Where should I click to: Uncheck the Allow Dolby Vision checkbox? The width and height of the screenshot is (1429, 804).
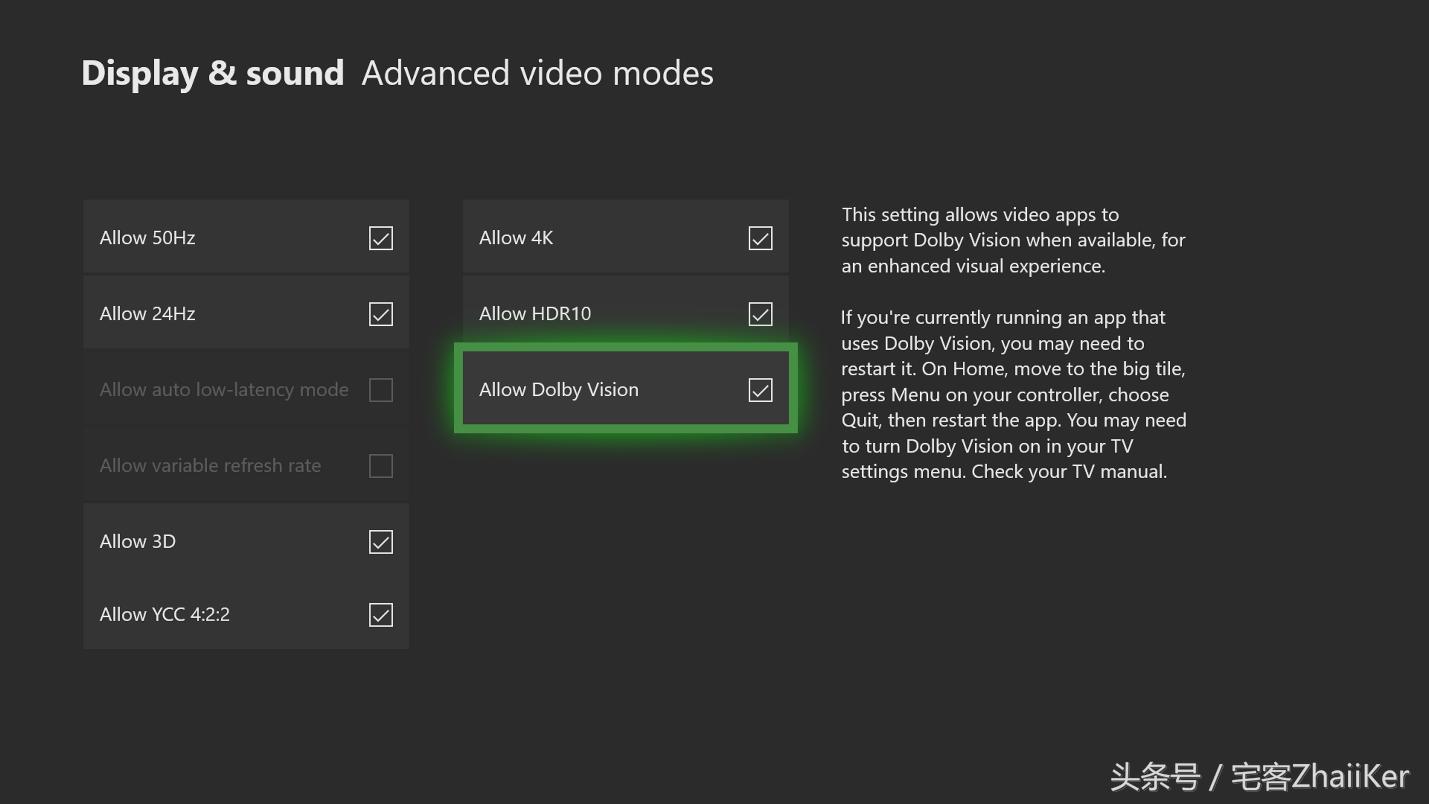[x=761, y=390]
